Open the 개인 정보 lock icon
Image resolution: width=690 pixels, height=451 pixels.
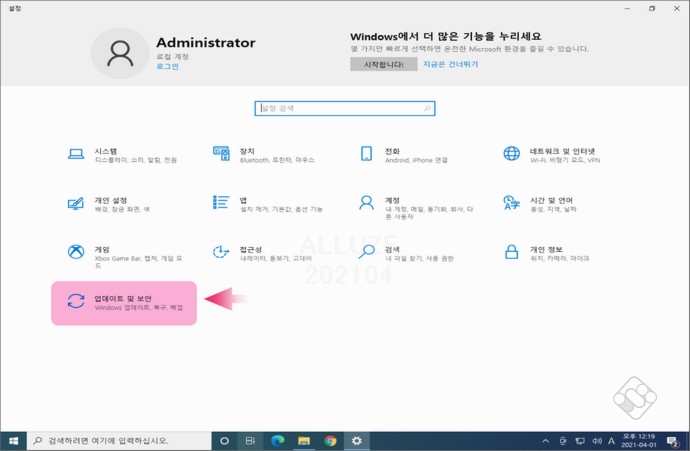tap(511, 252)
